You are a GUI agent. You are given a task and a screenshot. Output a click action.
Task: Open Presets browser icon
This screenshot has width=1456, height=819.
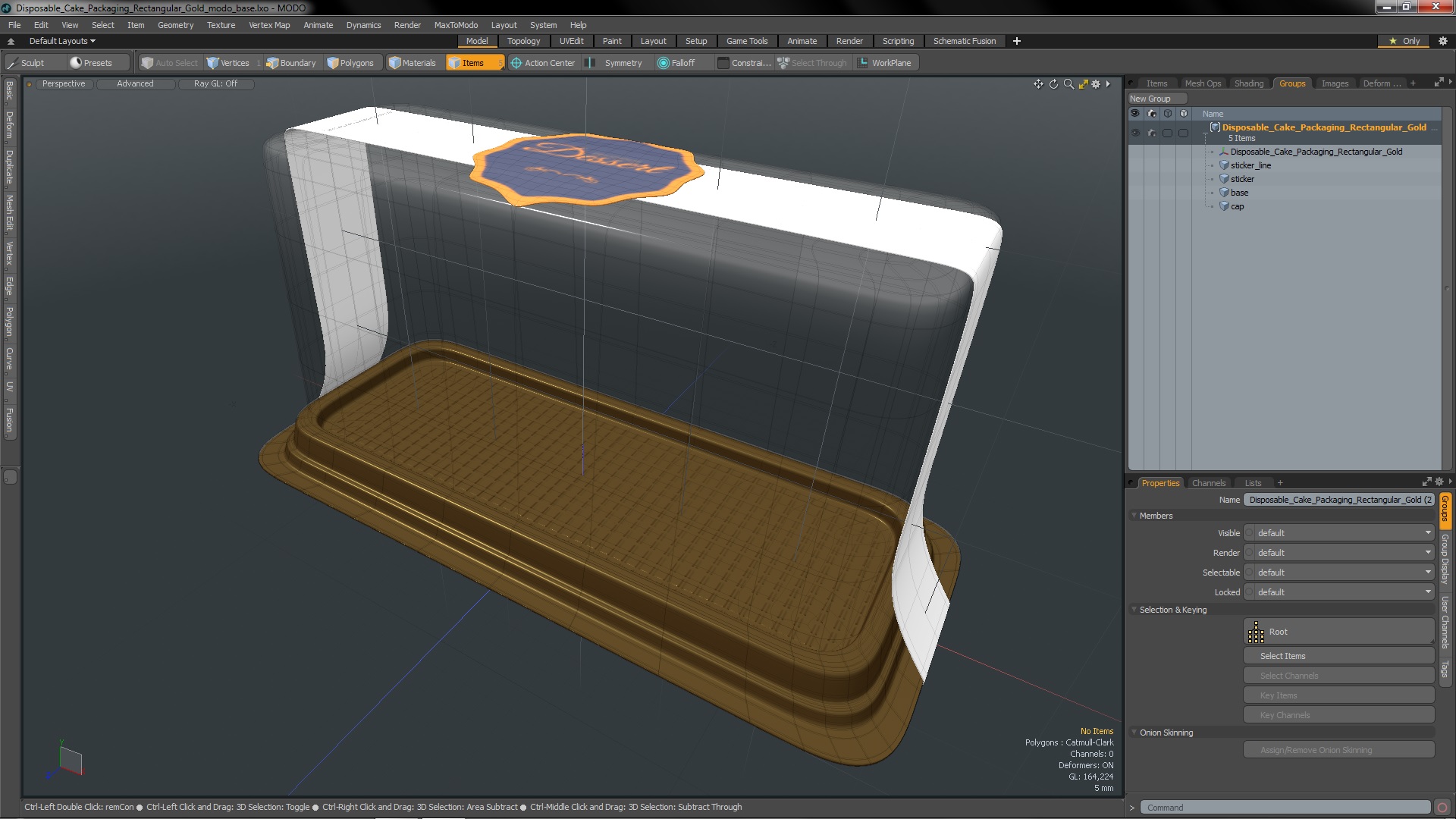pos(76,63)
